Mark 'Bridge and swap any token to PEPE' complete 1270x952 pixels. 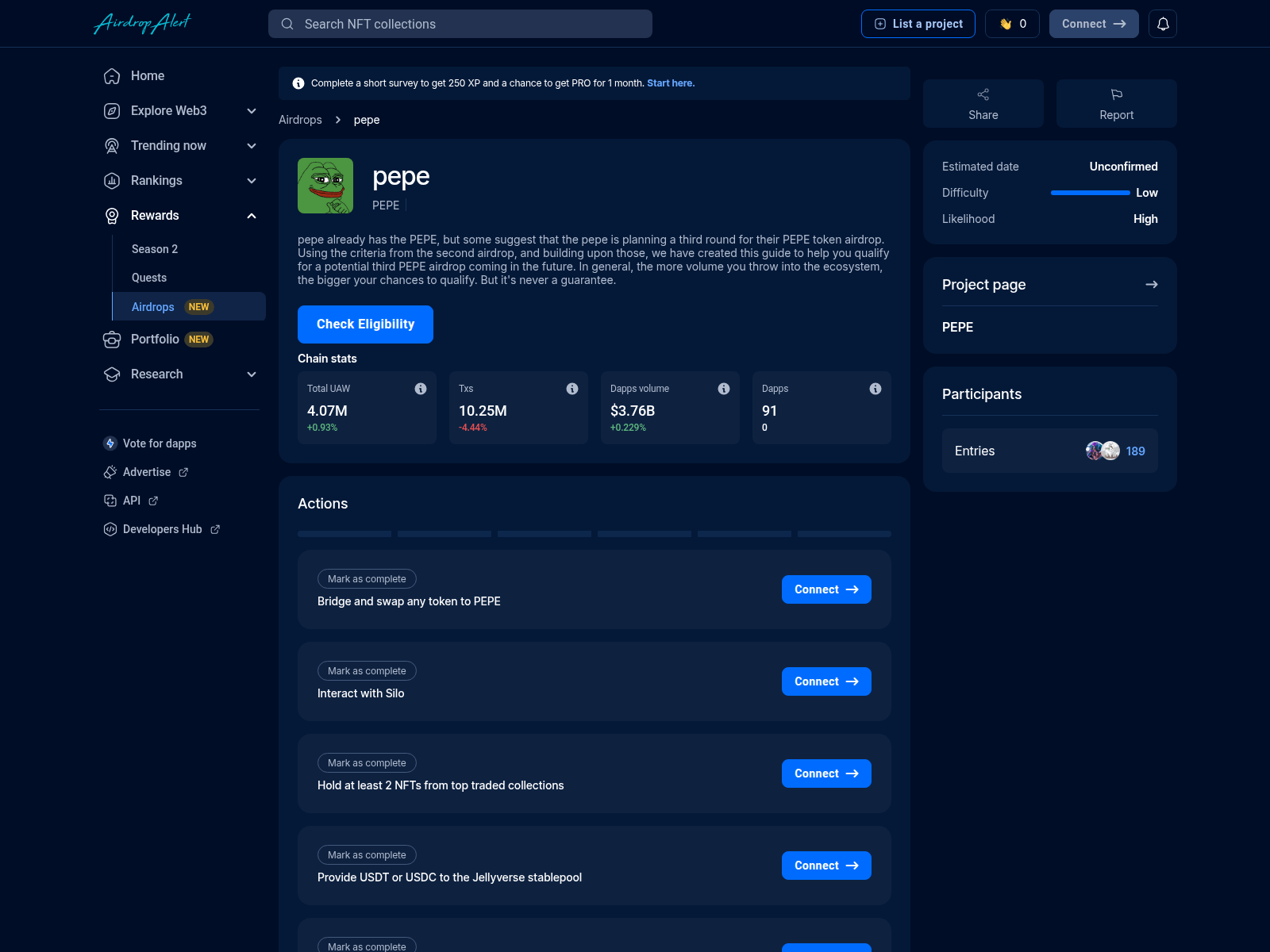pos(366,578)
